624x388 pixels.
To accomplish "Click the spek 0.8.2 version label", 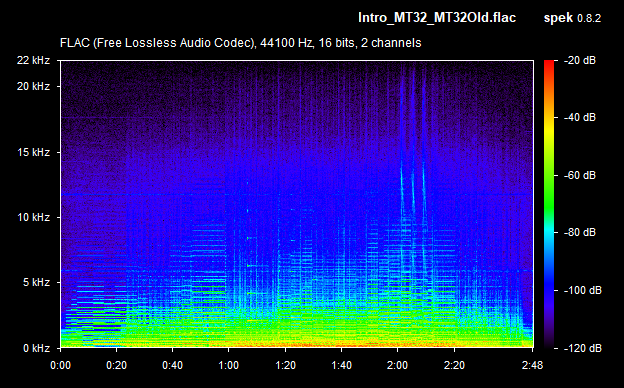I will coord(572,18).
